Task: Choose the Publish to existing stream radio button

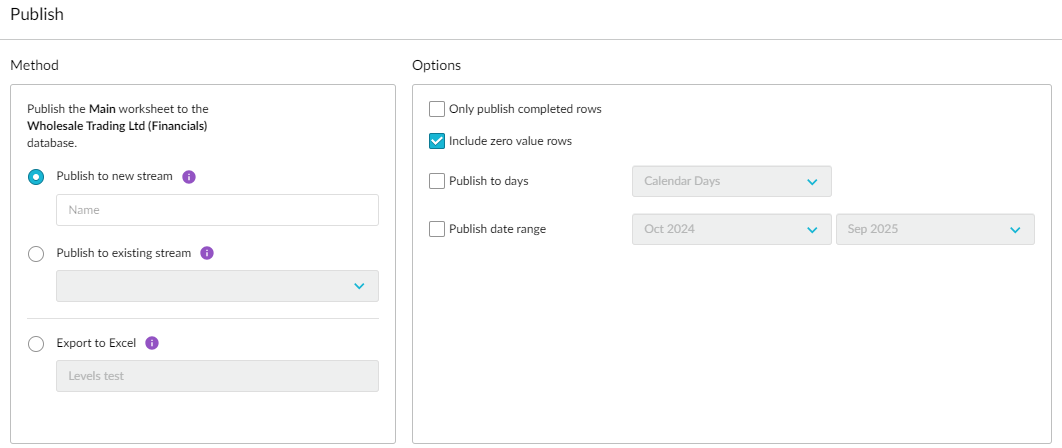Action: tap(36, 254)
